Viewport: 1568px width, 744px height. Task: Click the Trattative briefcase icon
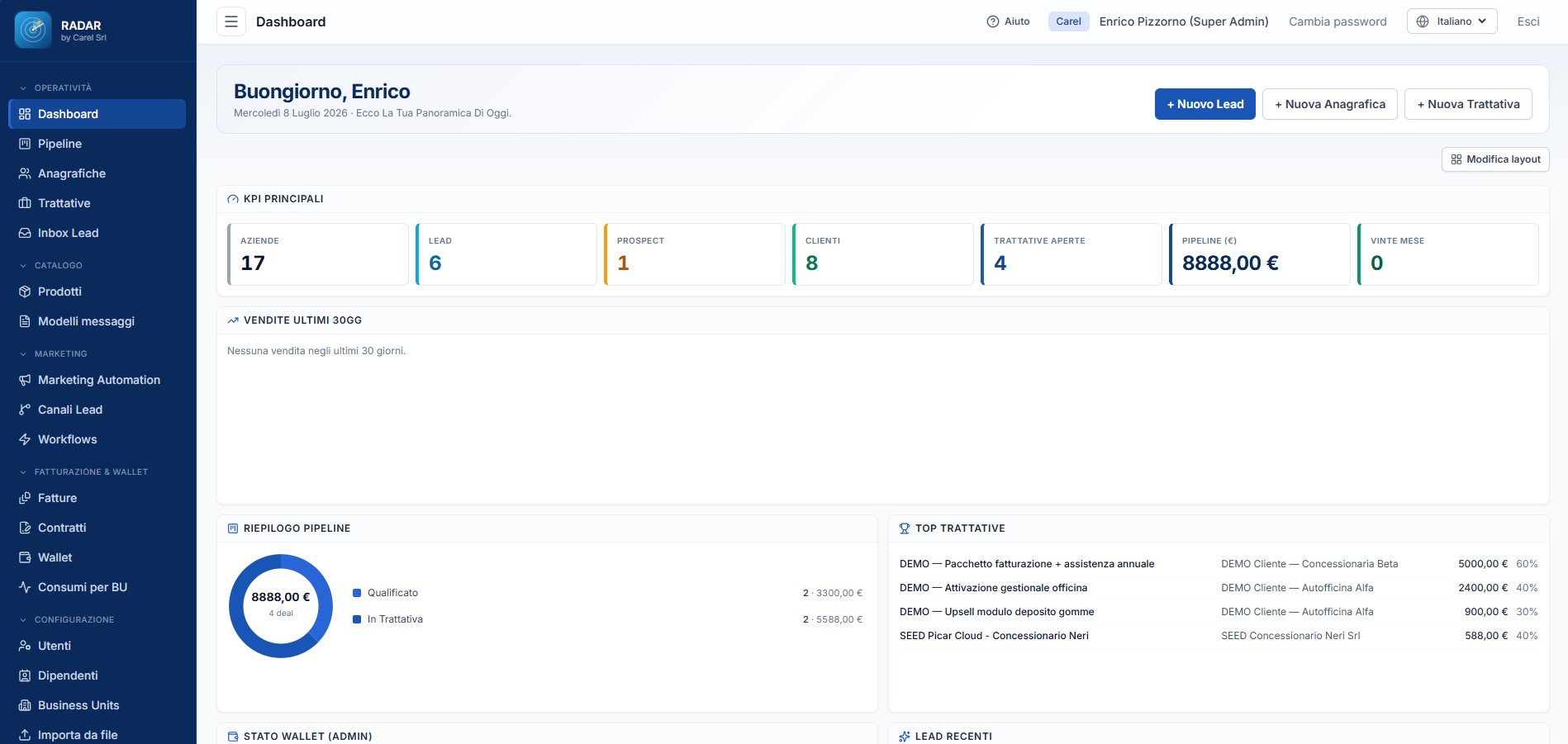[25, 203]
